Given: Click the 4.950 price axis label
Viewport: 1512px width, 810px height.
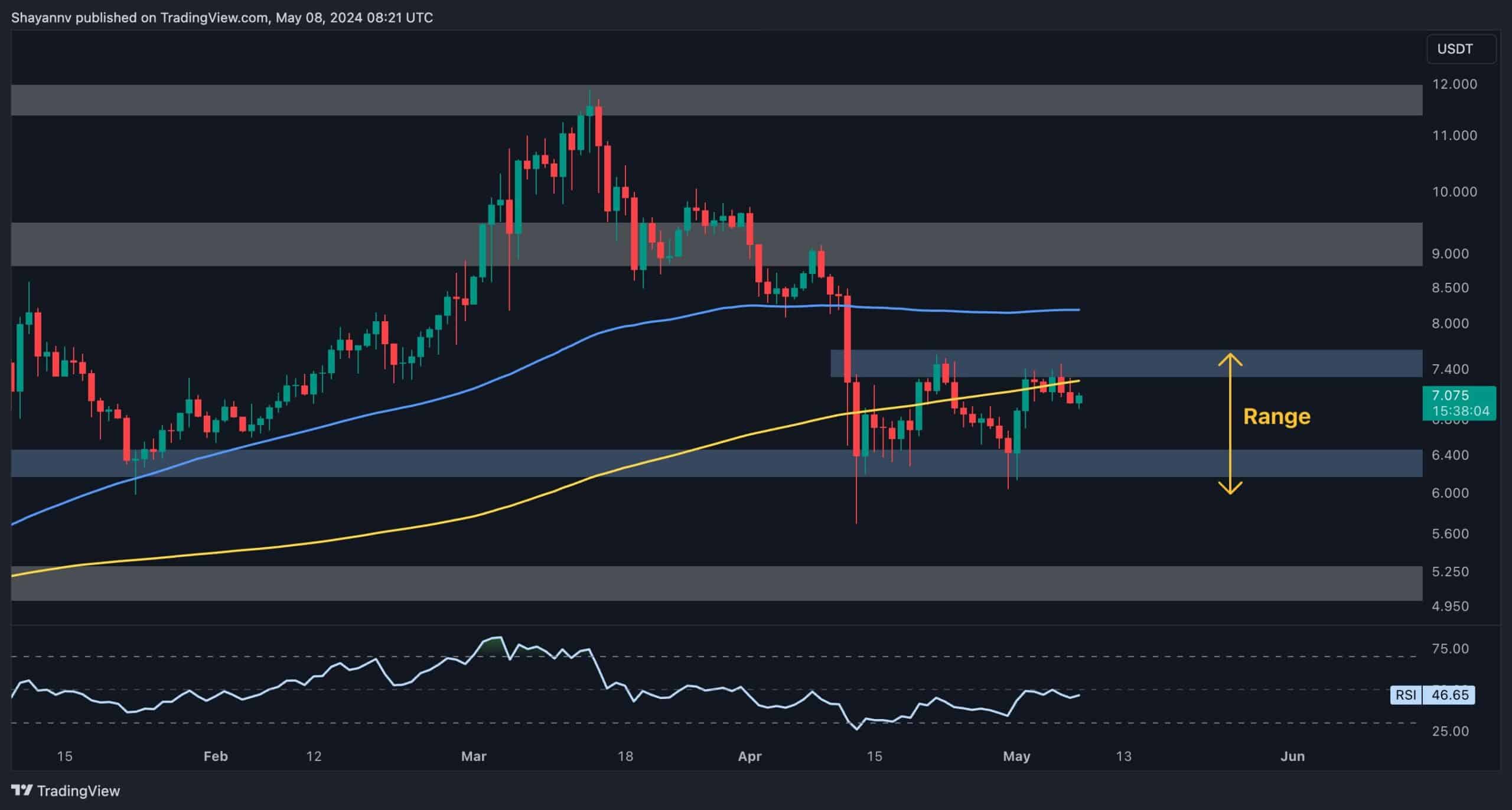Looking at the screenshot, I should click(x=1449, y=606).
